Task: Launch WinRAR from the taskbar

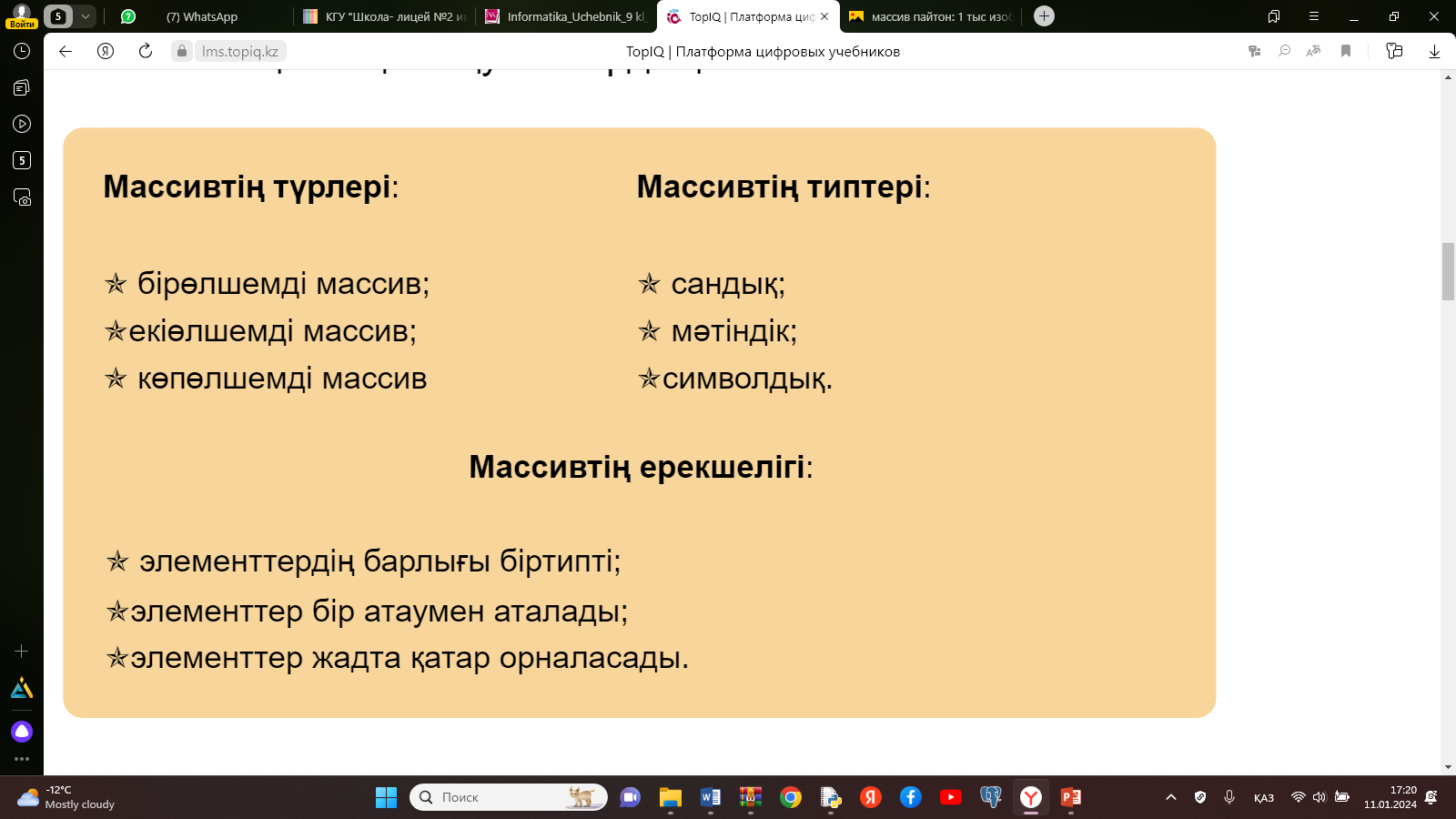Action: 751,797
